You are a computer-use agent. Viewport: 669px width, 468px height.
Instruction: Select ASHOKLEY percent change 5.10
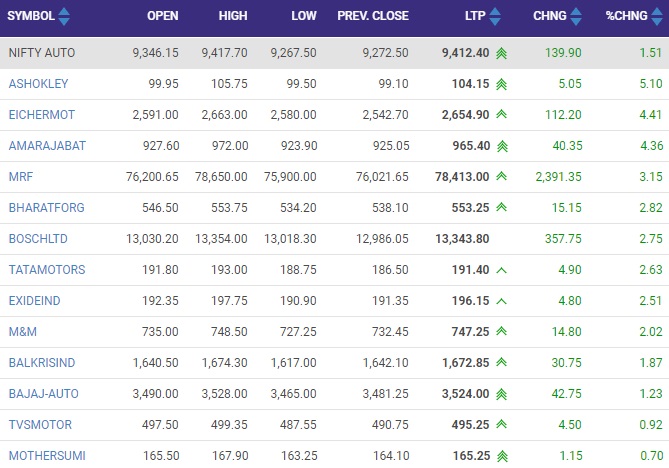click(x=651, y=84)
